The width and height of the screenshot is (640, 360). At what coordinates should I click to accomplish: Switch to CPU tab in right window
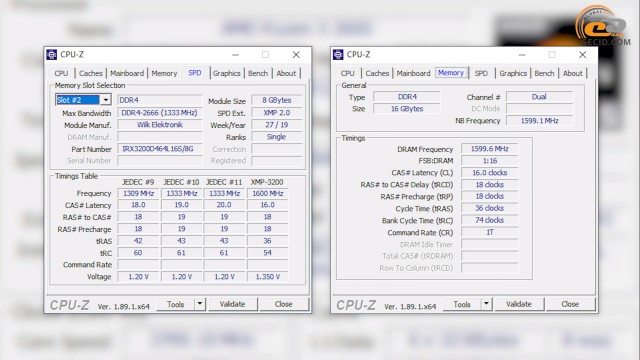[348, 73]
